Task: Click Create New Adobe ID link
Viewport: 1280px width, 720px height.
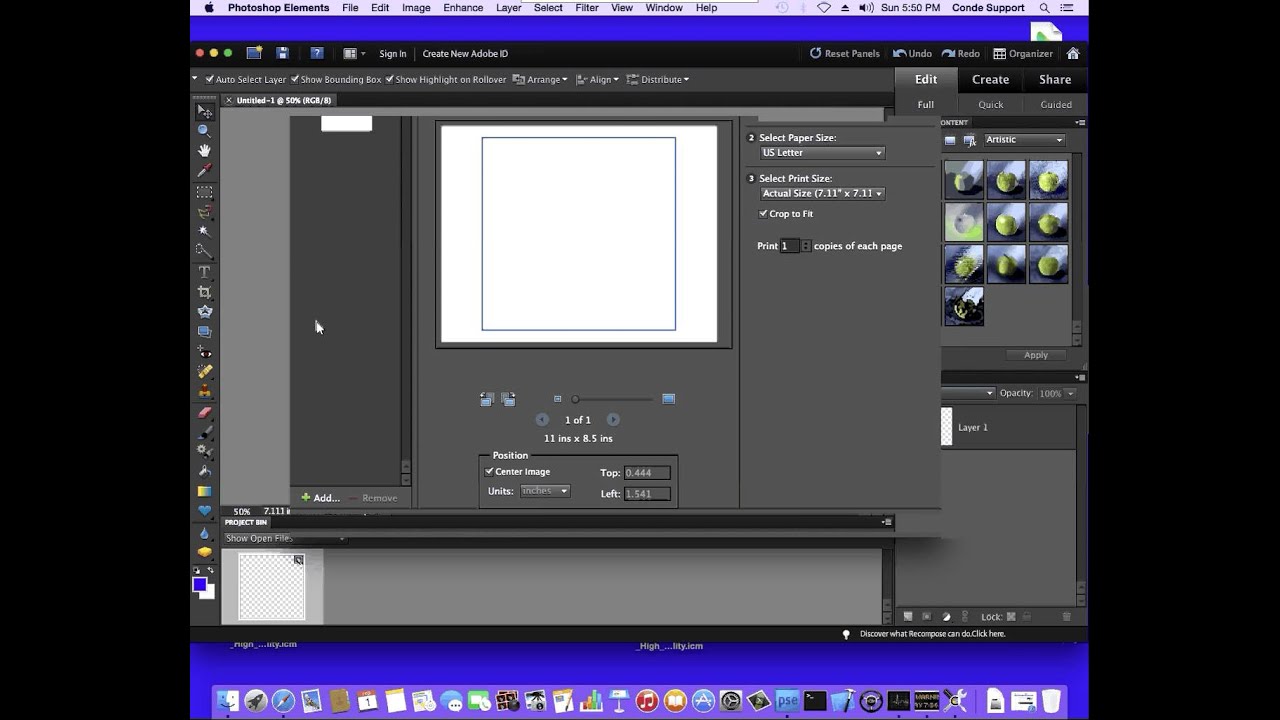Action: pos(465,54)
